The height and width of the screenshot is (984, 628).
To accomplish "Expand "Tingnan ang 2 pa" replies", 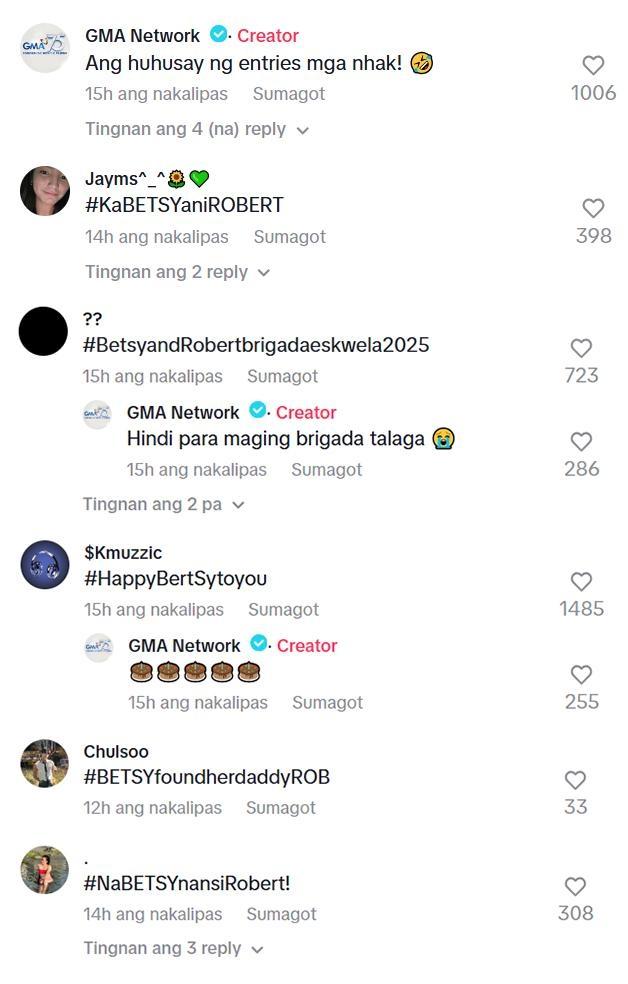I will point(163,505).
